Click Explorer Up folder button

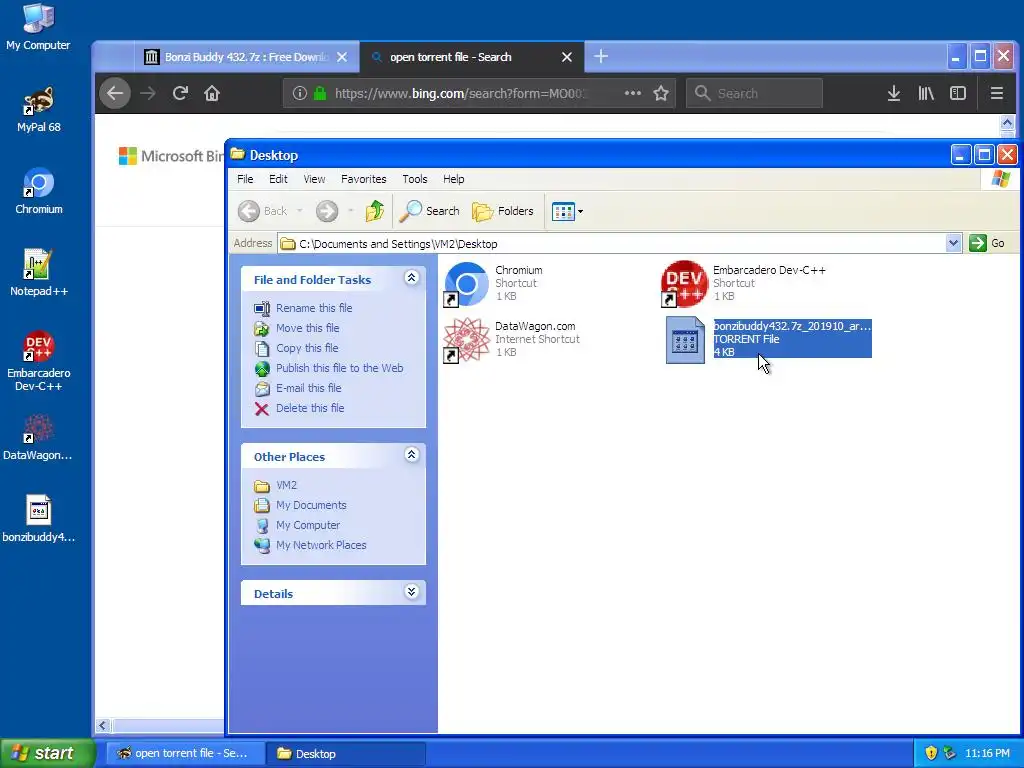(x=375, y=211)
